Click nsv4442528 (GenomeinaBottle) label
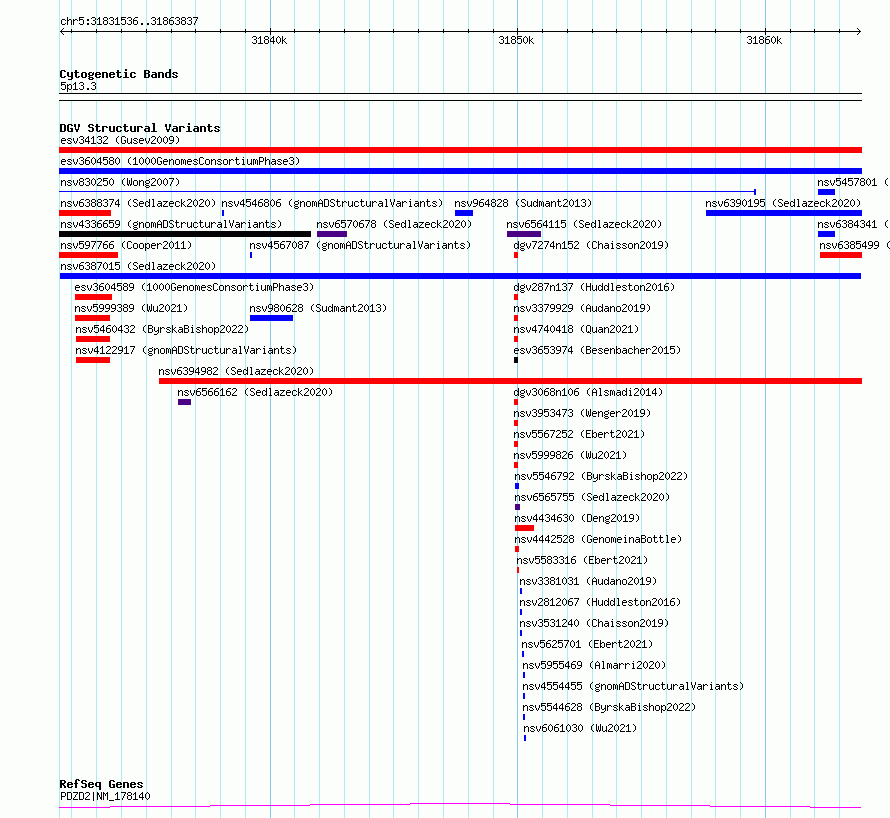This screenshot has height=818, width=890. (598, 539)
